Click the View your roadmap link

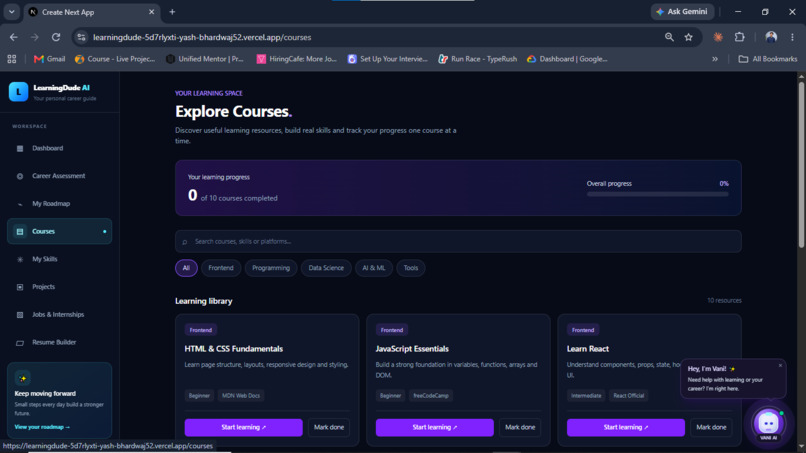(x=42, y=427)
